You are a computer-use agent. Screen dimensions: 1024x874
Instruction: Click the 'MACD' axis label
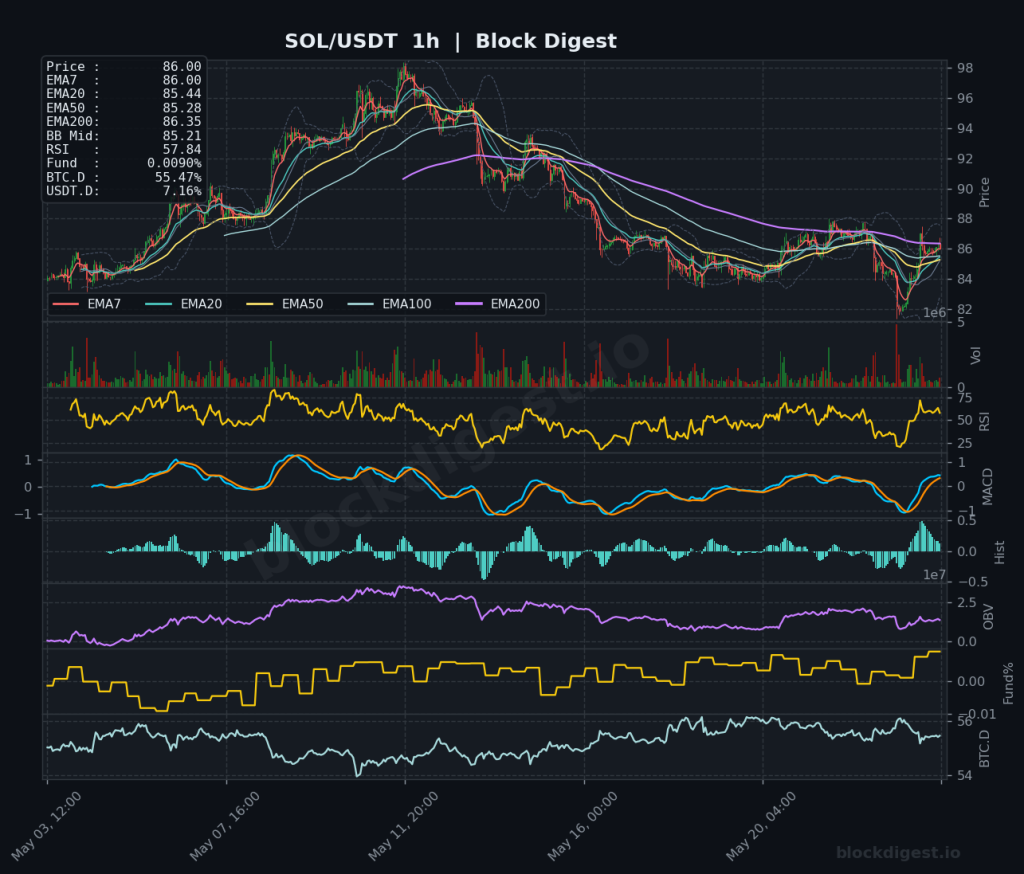click(x=987, y=487)
